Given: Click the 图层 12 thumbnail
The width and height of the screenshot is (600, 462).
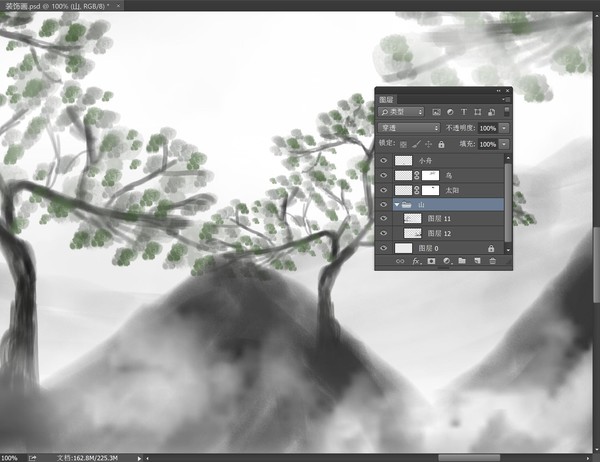Looking at the screenshot, I should pos(412,233).
